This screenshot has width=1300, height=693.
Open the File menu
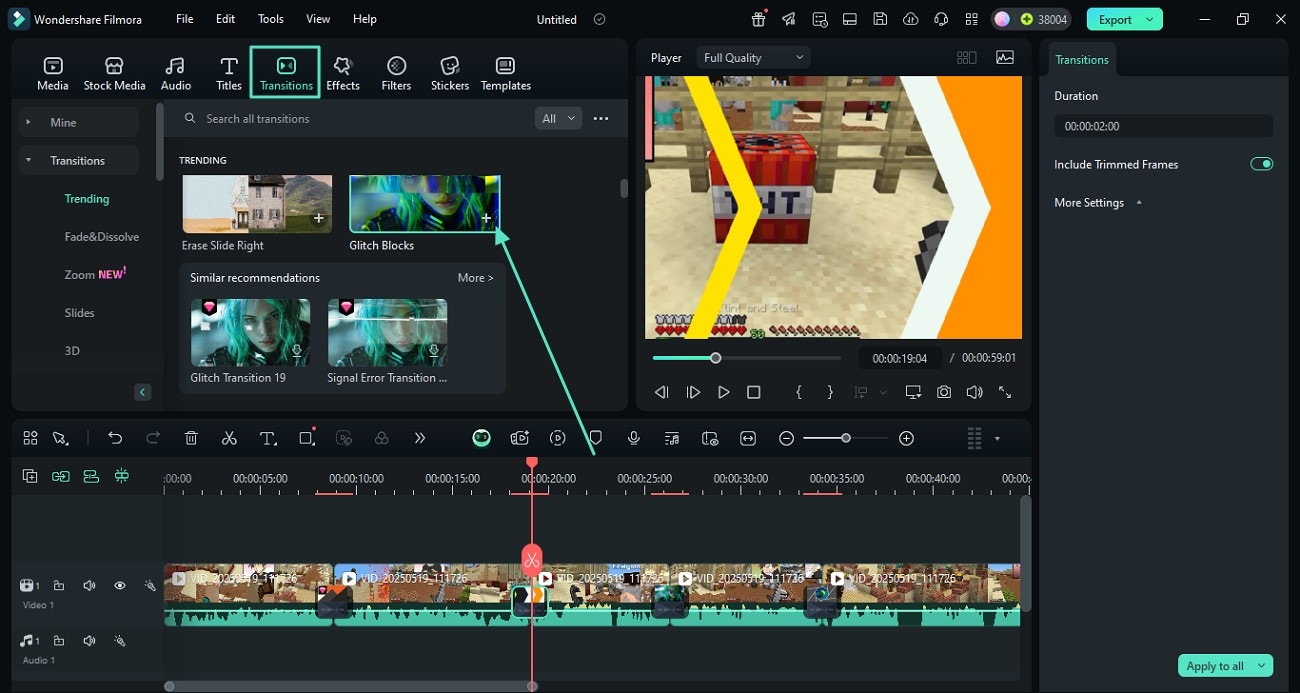(185, 19)
